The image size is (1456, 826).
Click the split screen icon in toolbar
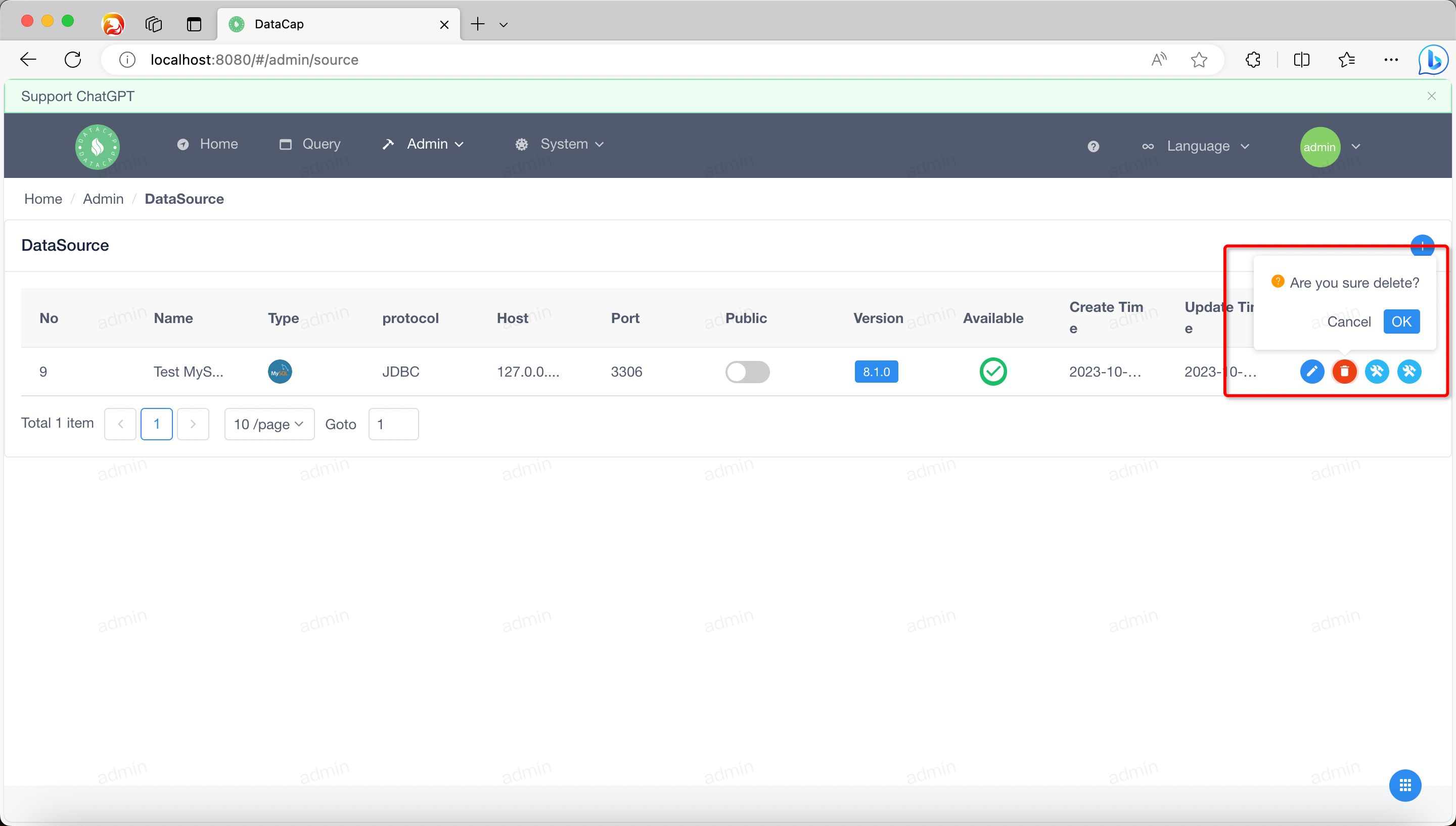click(1301, 60)
